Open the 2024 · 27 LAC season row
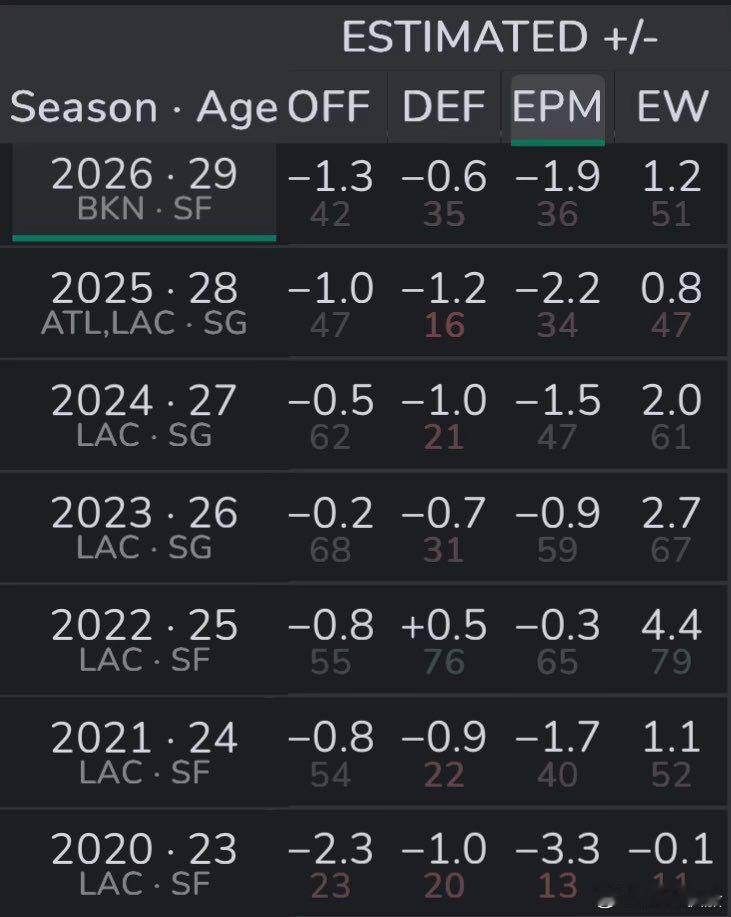This screenshot has width=731, height=917. click(144, 415)
